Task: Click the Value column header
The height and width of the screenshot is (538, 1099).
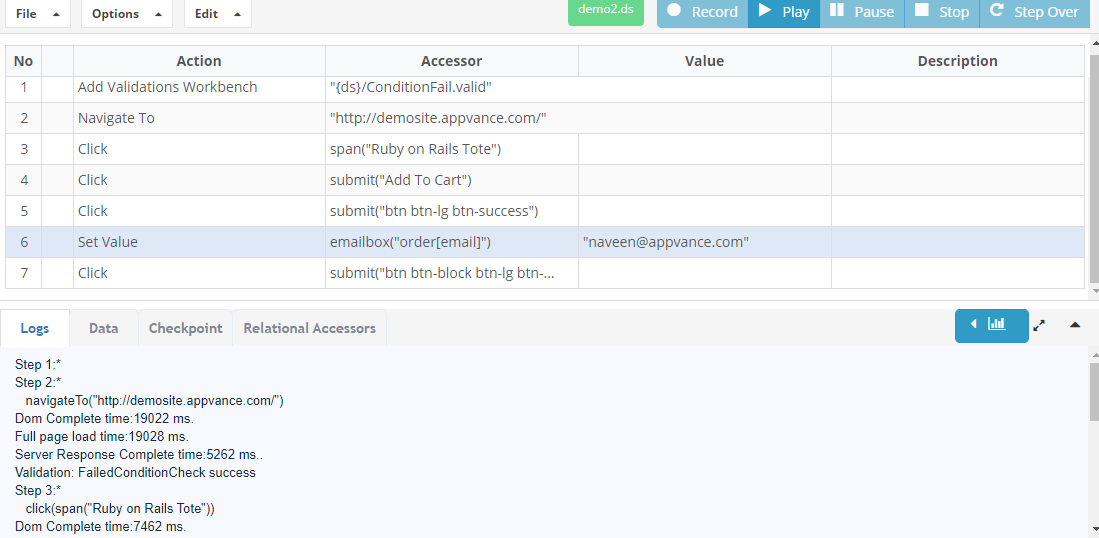Action: (x=705, y=61)
